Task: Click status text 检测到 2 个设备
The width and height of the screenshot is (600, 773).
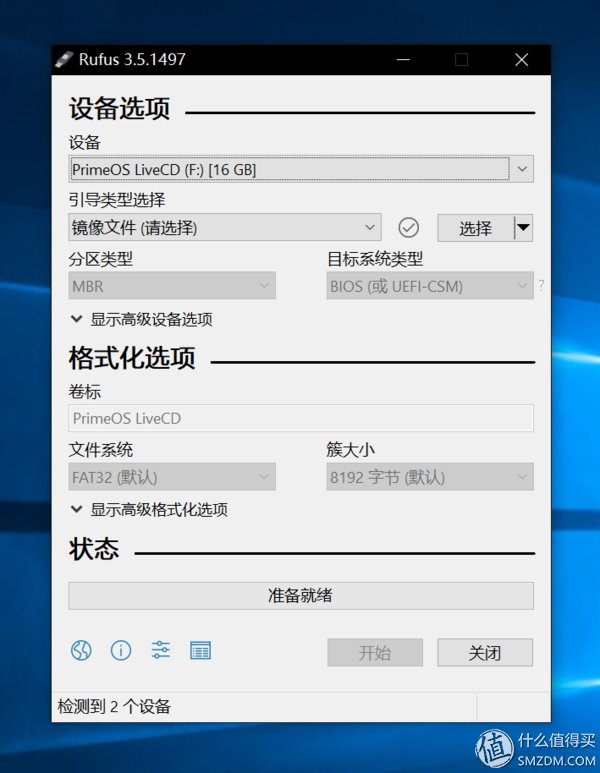Action: pyautogui.click(x=114, y=706)
